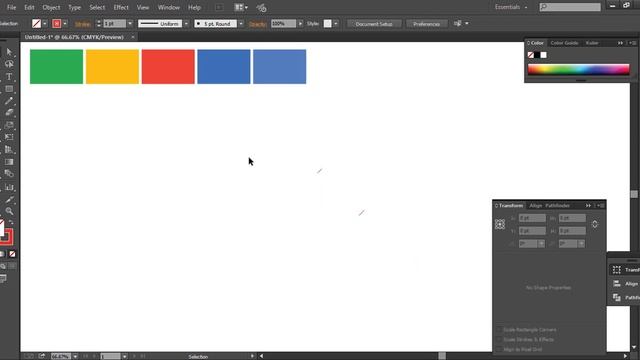Open the graphic Style dropdown
The width and height of the screenshot is (640, 360).
point(336,24)
